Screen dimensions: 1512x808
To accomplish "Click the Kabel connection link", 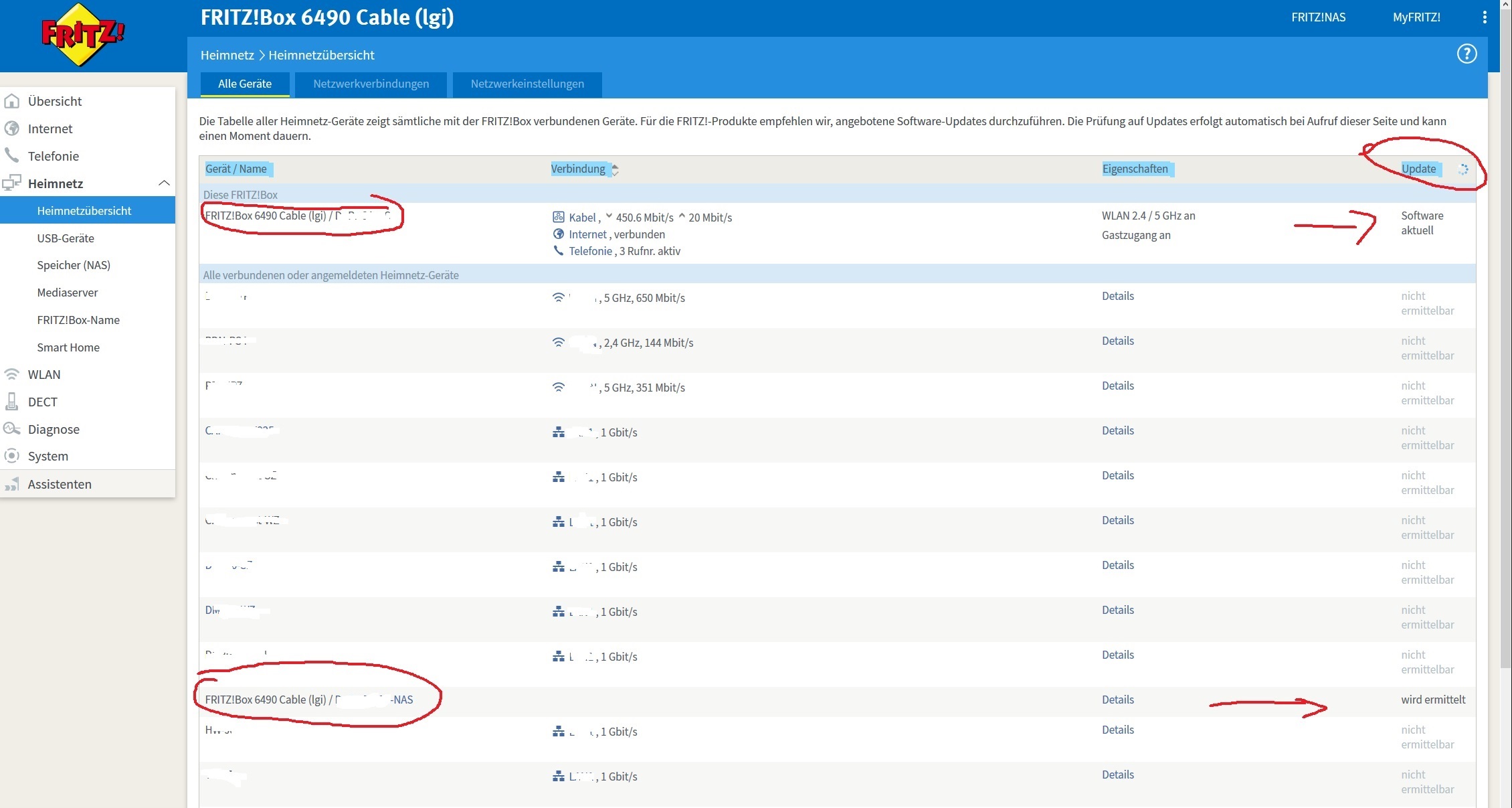I will point(582,218).
